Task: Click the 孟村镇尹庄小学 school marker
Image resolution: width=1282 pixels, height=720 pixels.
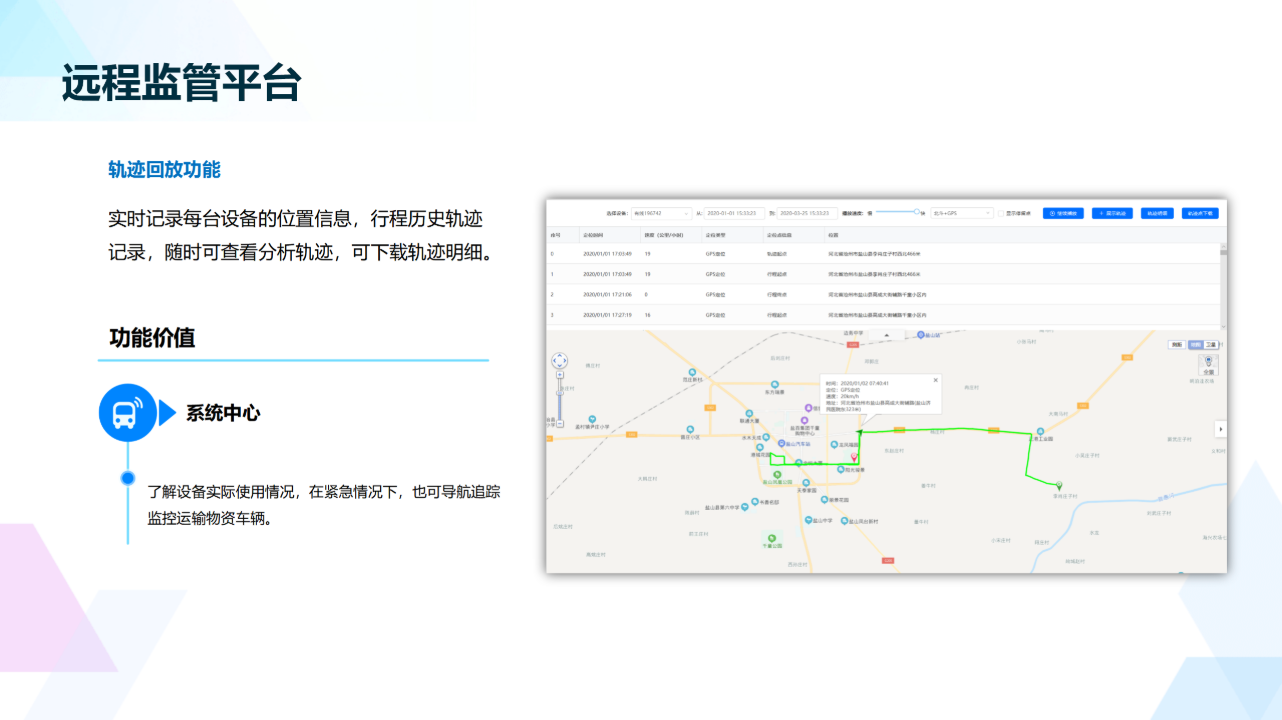Action: coord(592,419)
